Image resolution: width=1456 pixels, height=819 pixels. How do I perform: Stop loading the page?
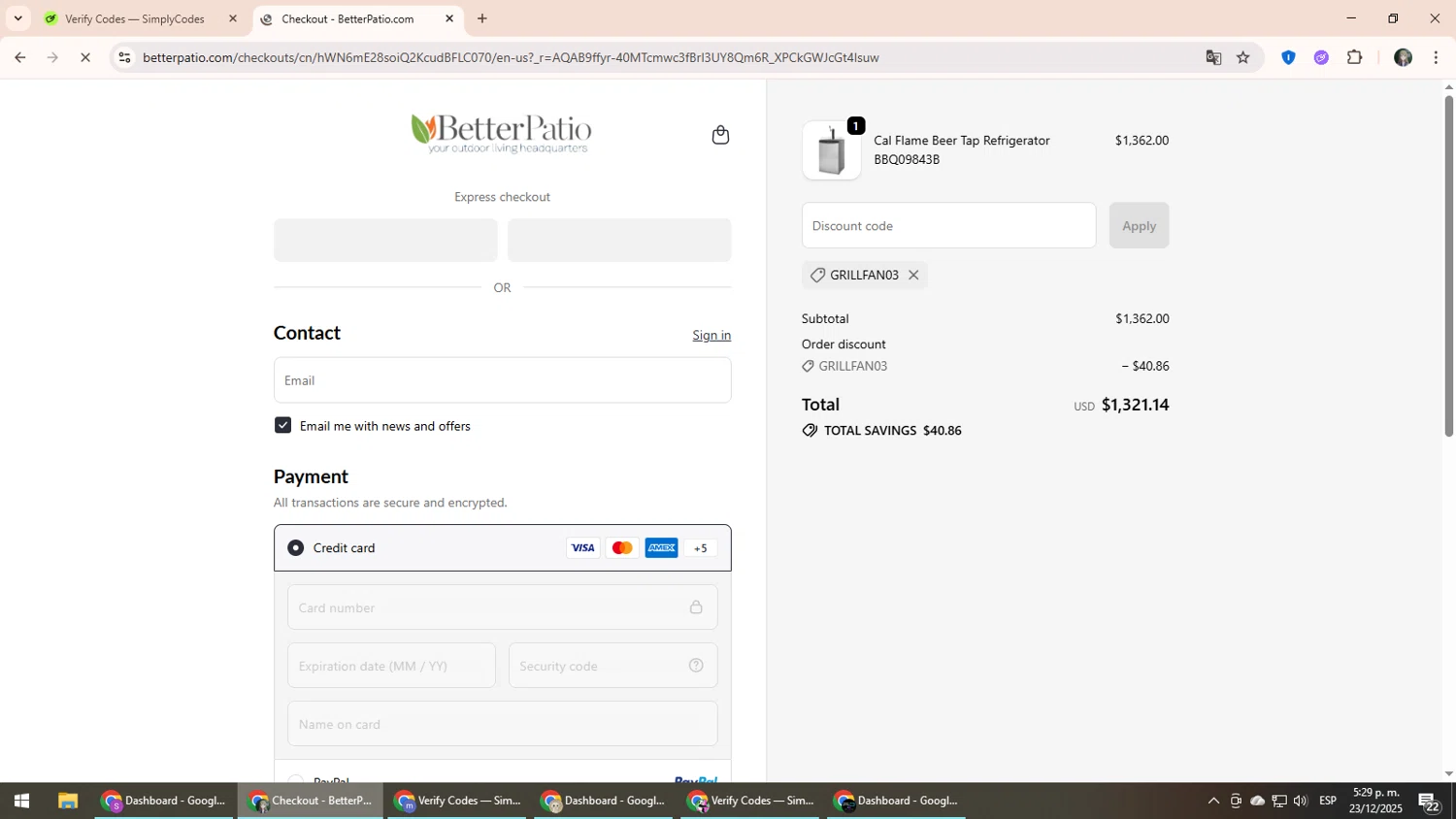coord(85,57)
